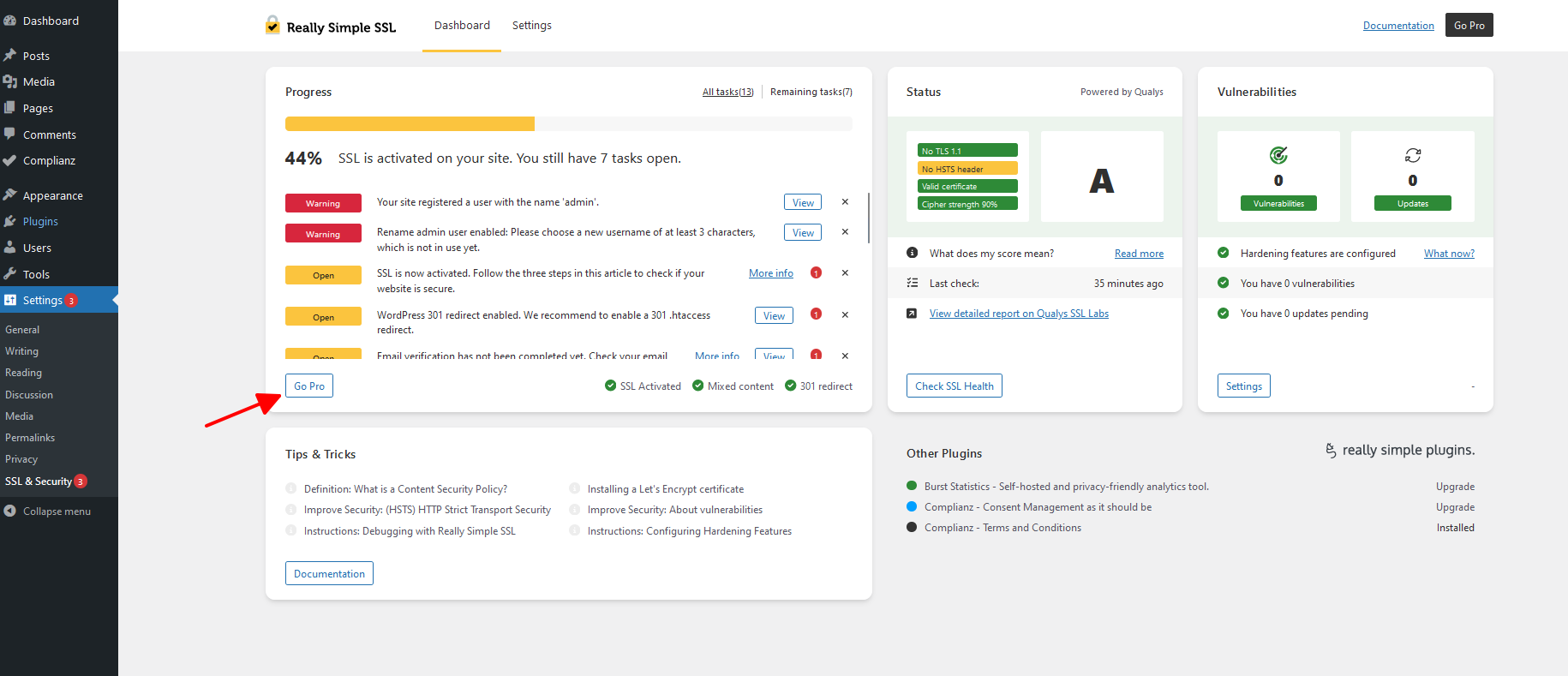Open 'Improve Security: About vulnerabilities' tip
The image size is (1568, 676).
pyautogui.click(x=675, y=510)
